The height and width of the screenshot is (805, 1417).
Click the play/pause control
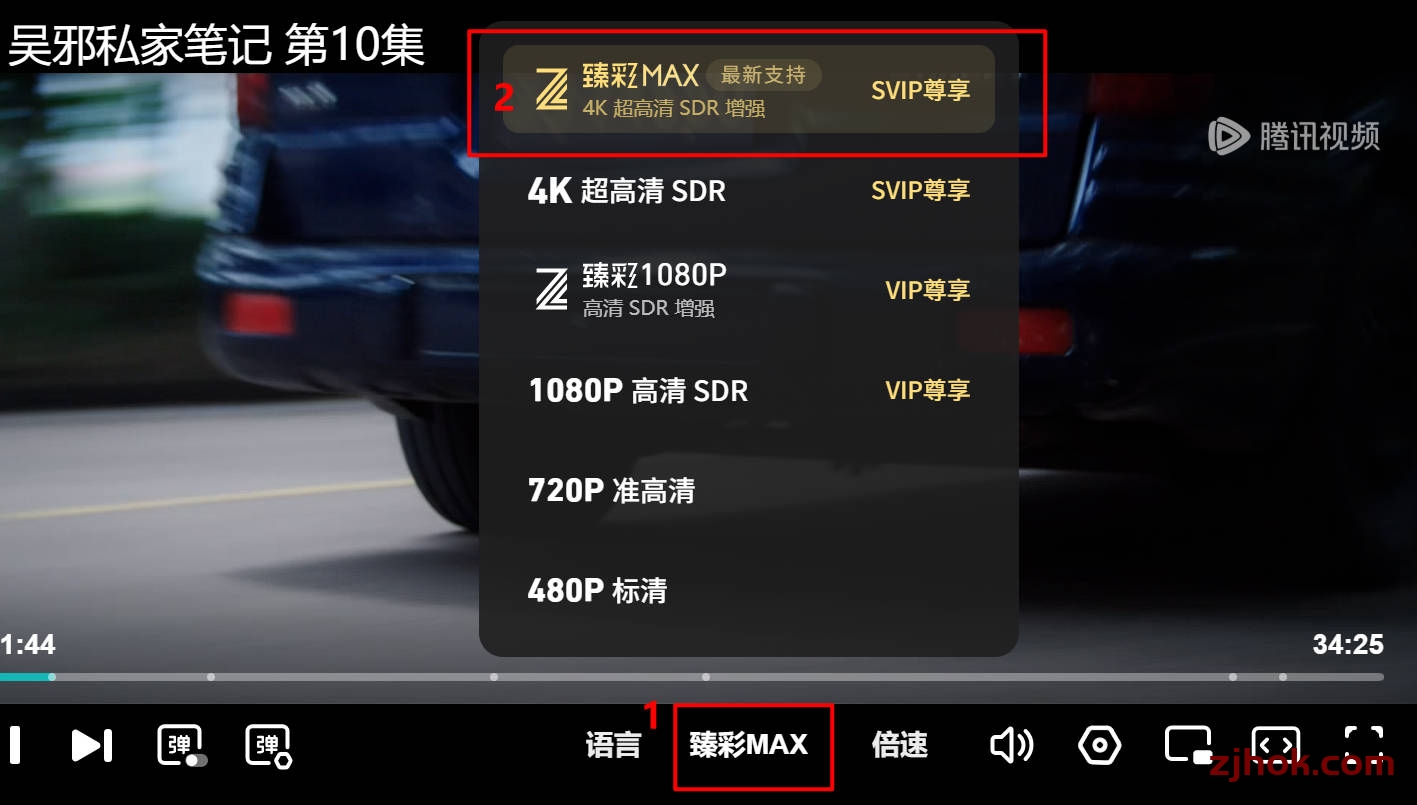click(x=14, y=745)
